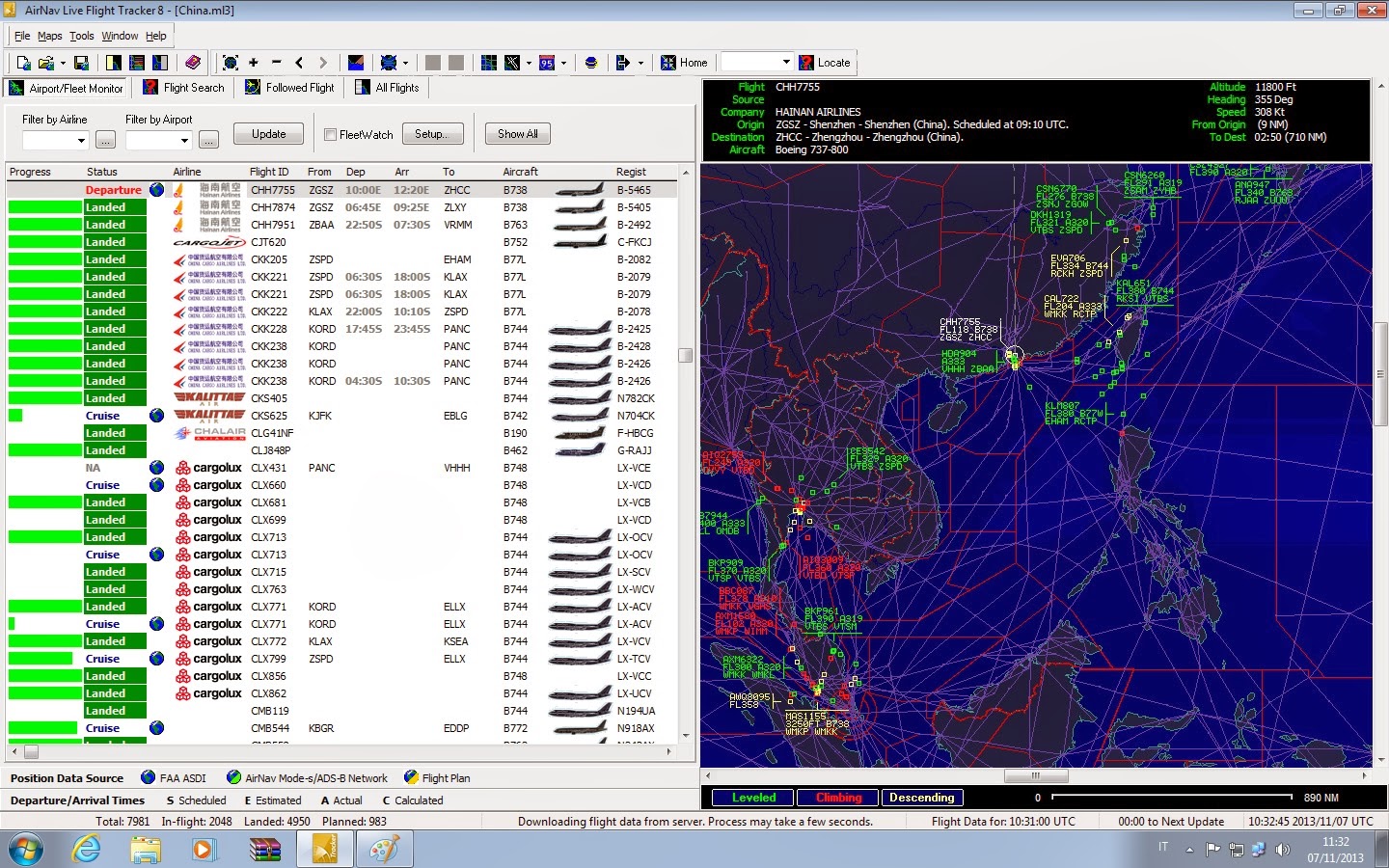Image resolution: width=1389 pixels, height=868 pixels.
Task: Toggle the Climbing legend indicator
Action: click(838, 798)
